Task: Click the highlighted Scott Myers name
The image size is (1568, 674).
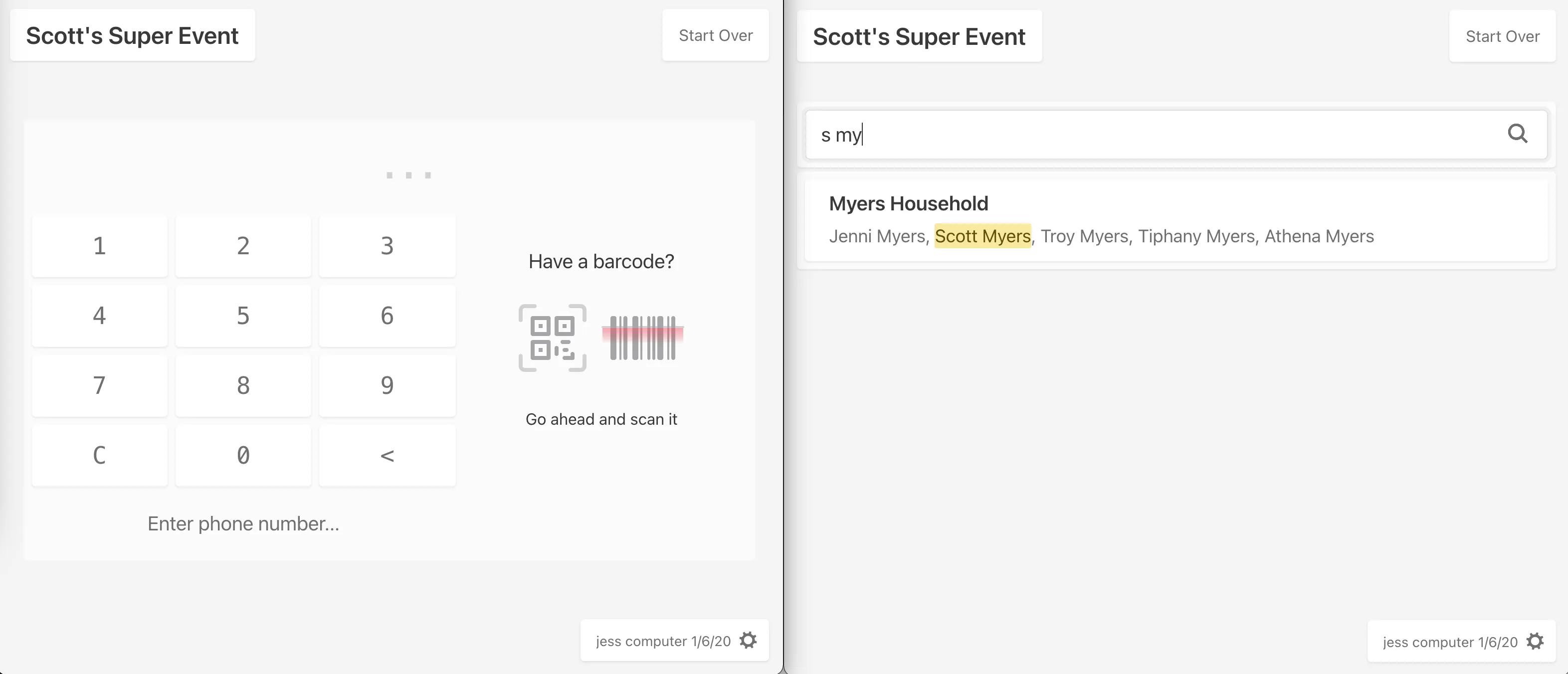Action: (x=982, y=236)
